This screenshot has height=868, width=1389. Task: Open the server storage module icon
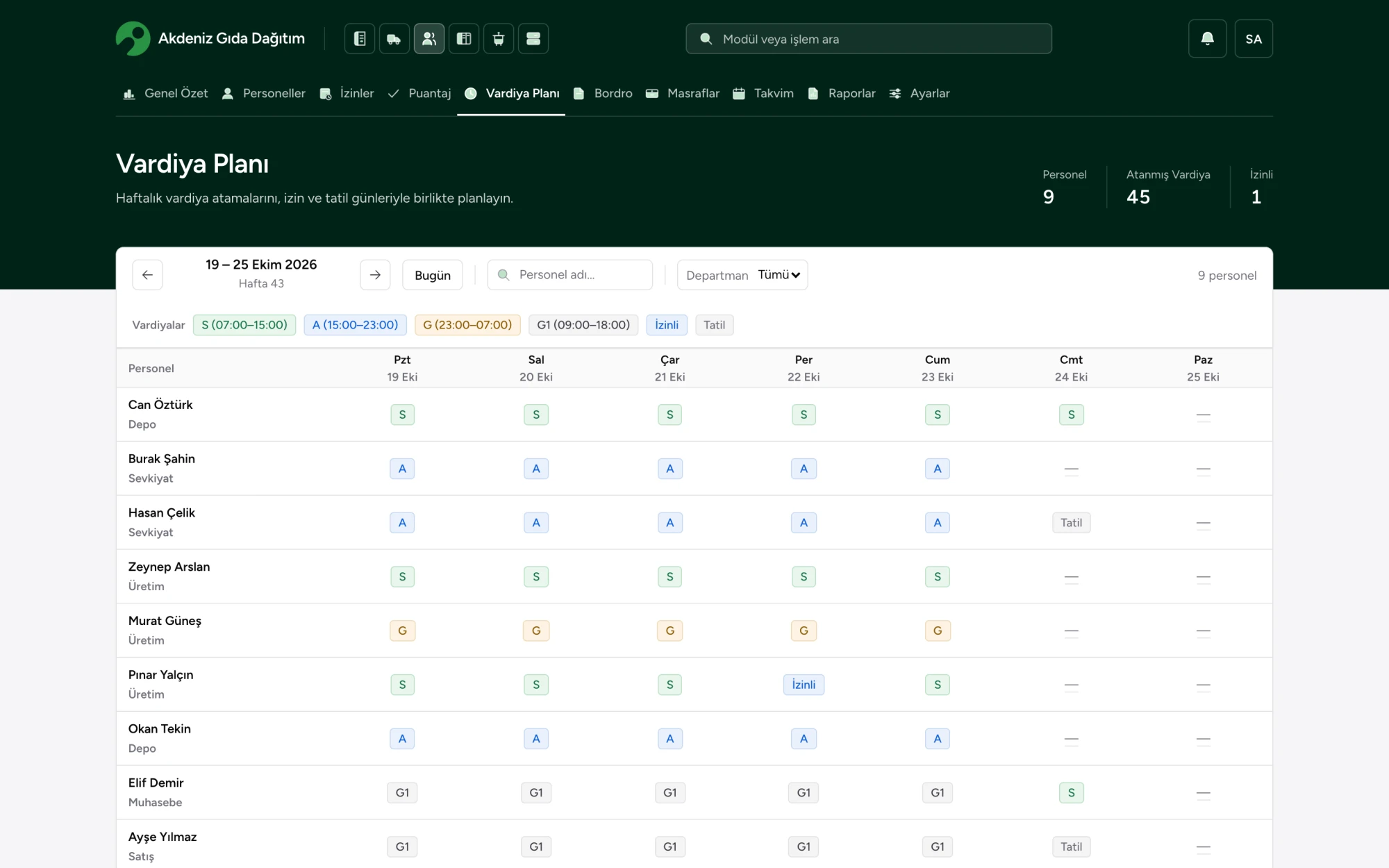coord(533,39)
